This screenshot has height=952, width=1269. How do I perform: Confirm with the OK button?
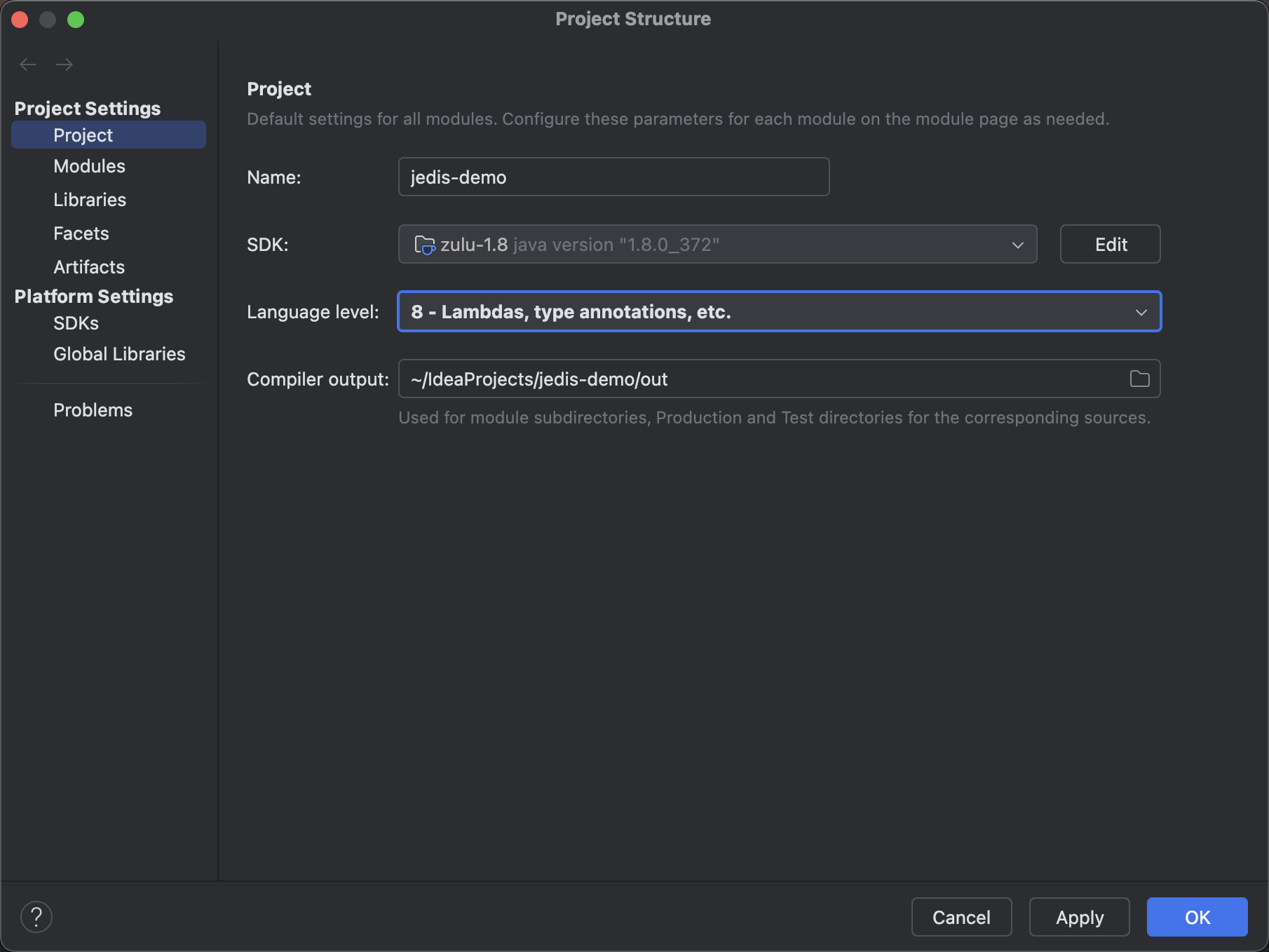point(1197,917)
